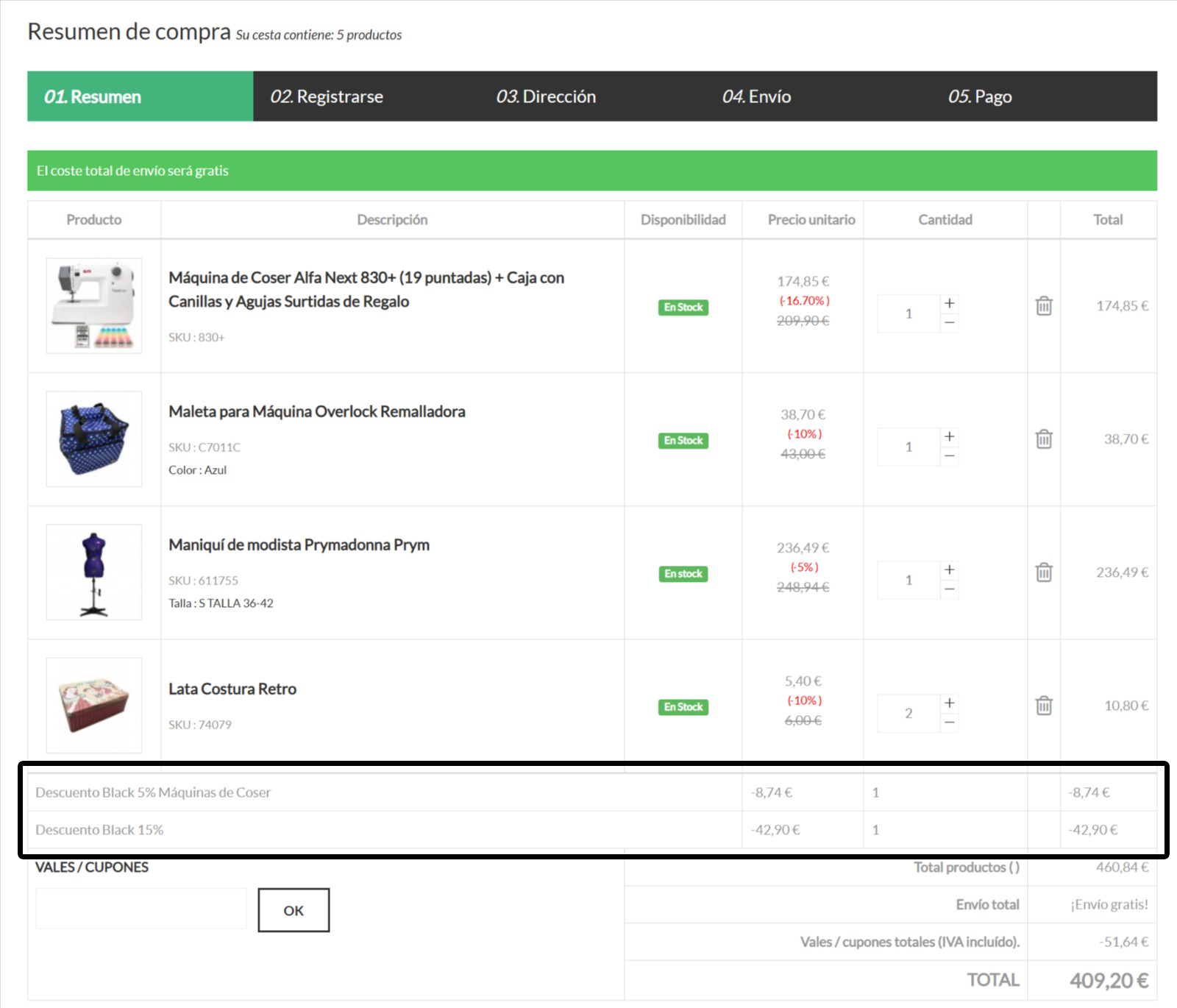Select the 05. Pago step

coord(979,96)
